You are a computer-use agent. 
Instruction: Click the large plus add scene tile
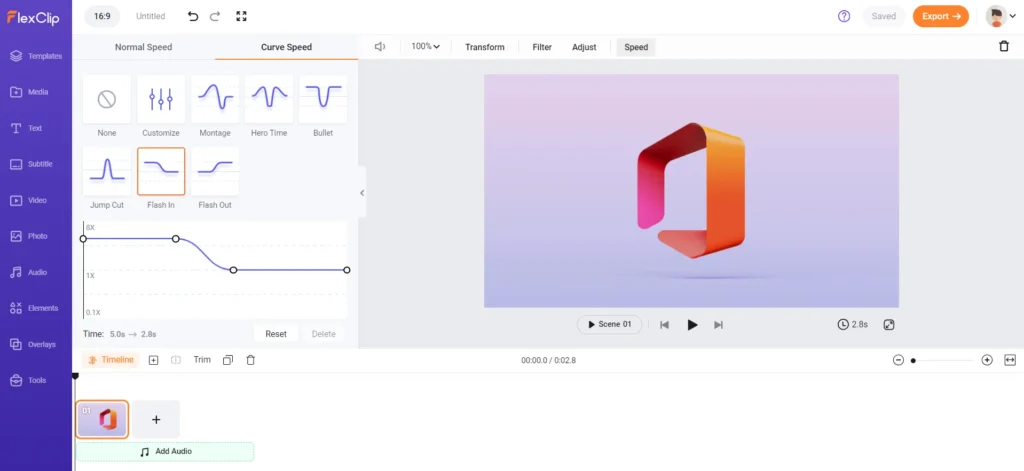pos(156,419)
